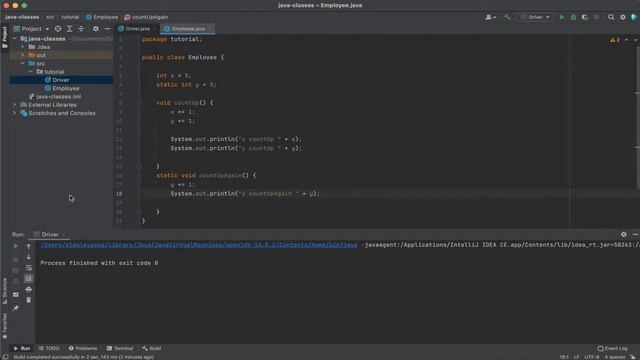Expand the .idea folder
This screenshot has height=360, width=640.
pos(22,47)
